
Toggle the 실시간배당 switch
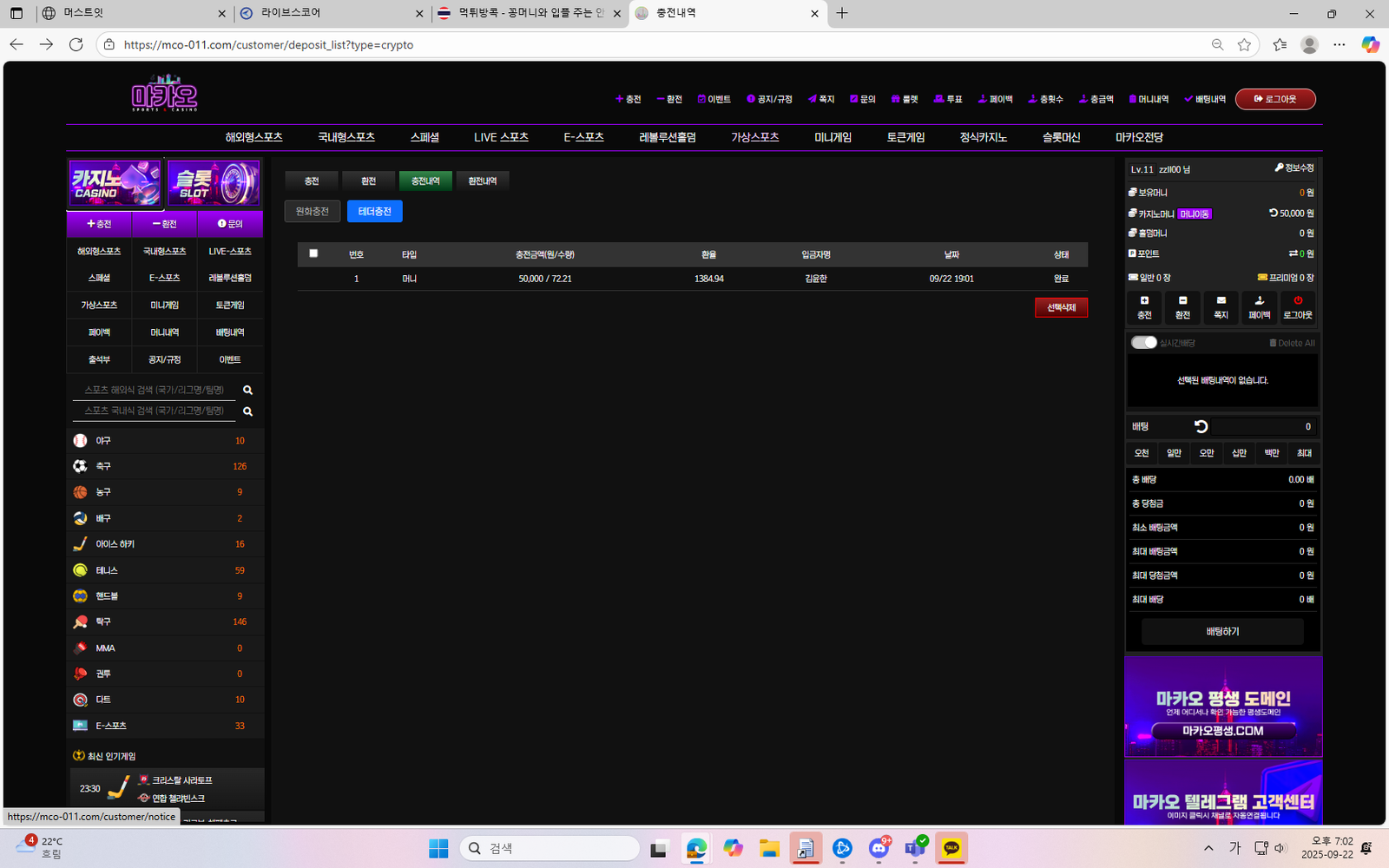pyautogui.click(x=1143, y=343)
